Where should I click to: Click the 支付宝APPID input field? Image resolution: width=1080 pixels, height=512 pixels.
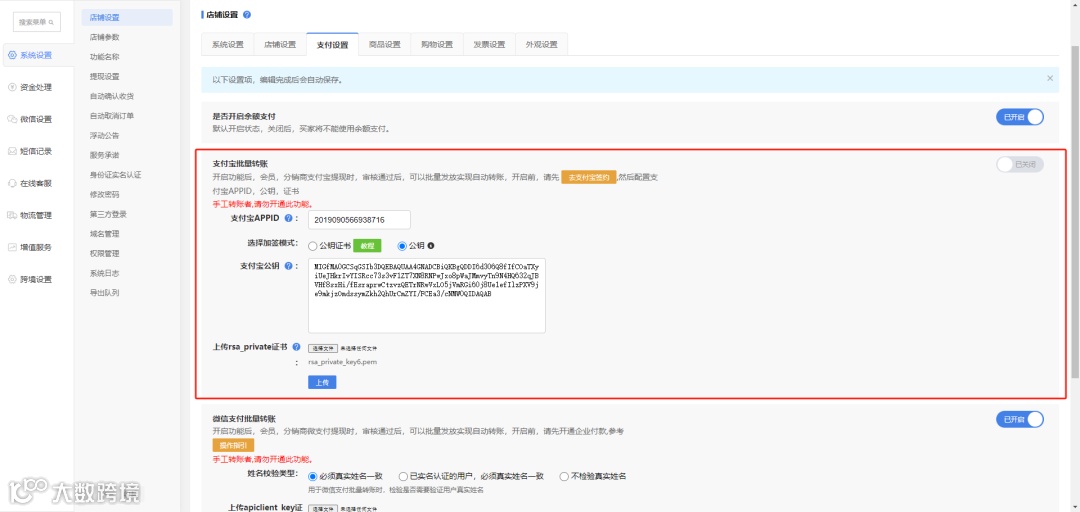(359, 219)
